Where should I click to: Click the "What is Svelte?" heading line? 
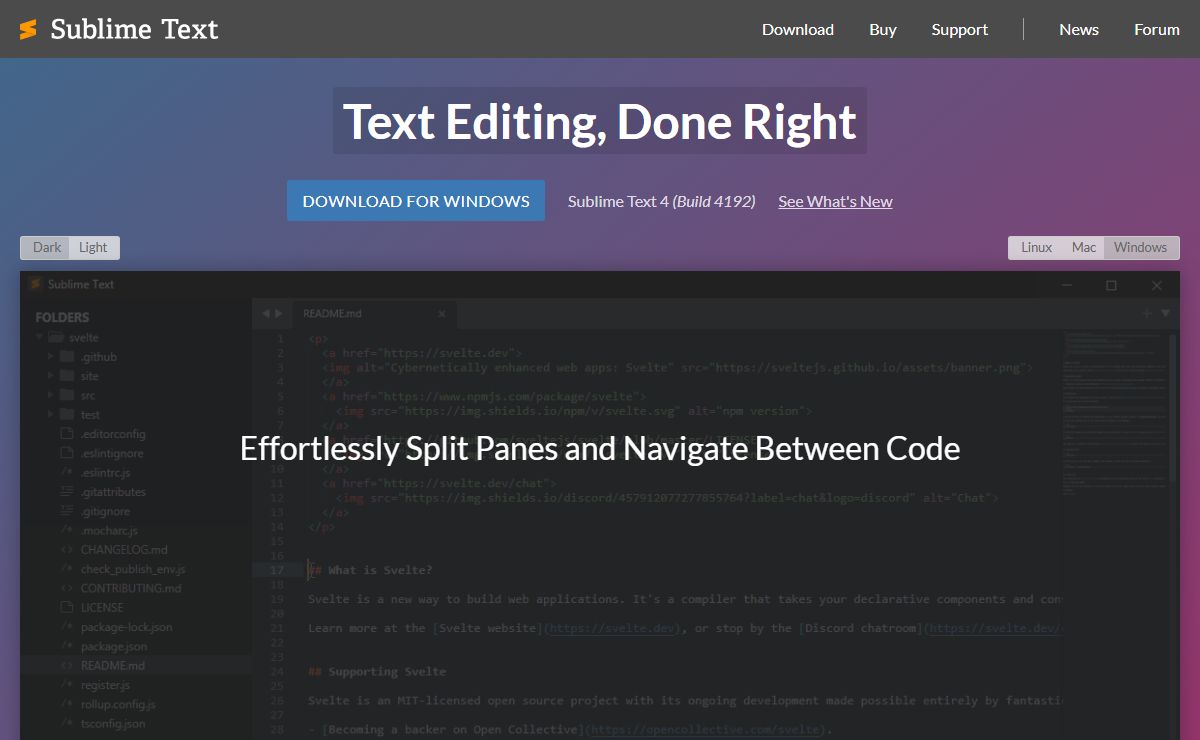(x=370, y=570)
